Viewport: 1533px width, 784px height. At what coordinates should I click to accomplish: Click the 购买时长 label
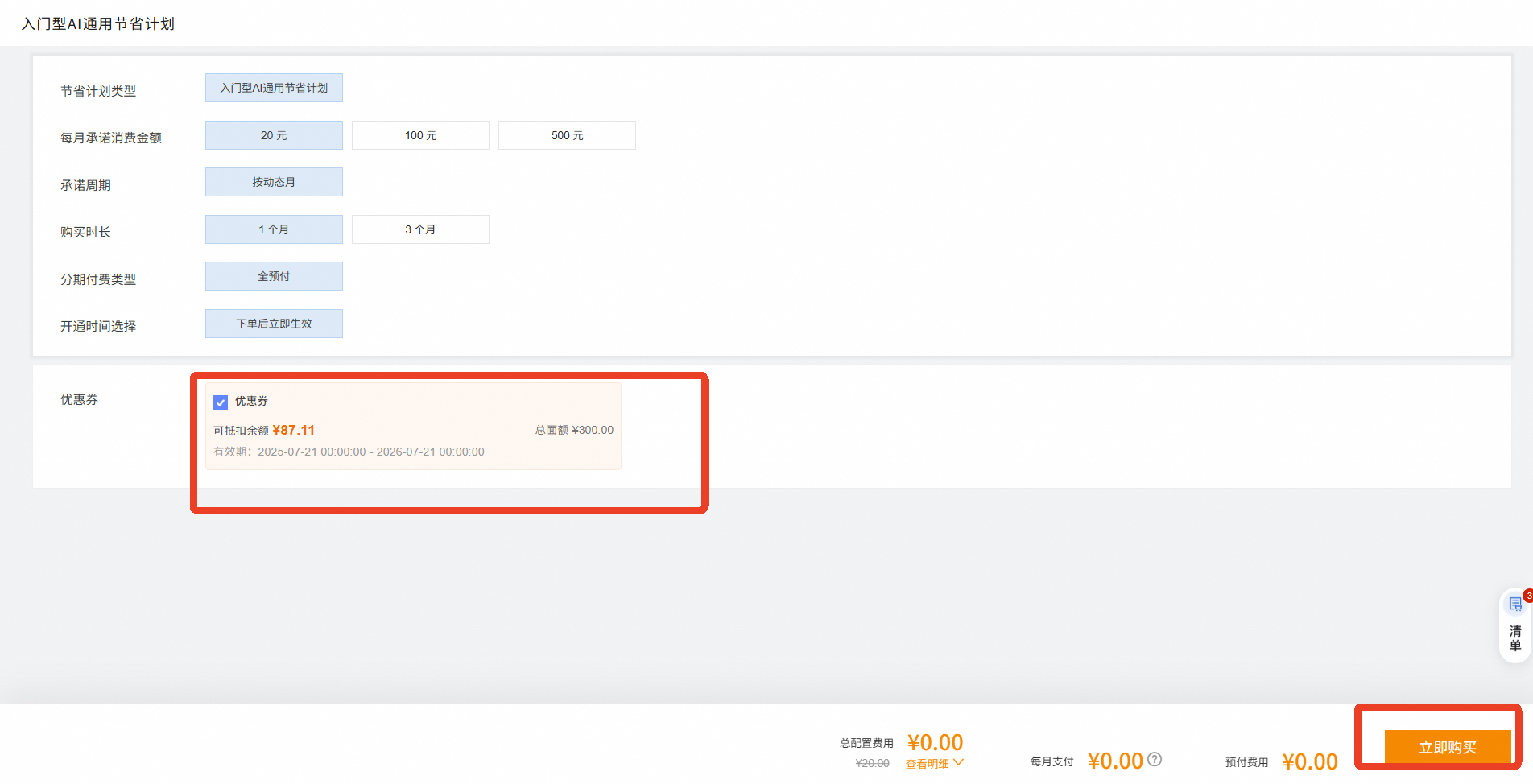[x=85, y=232]
